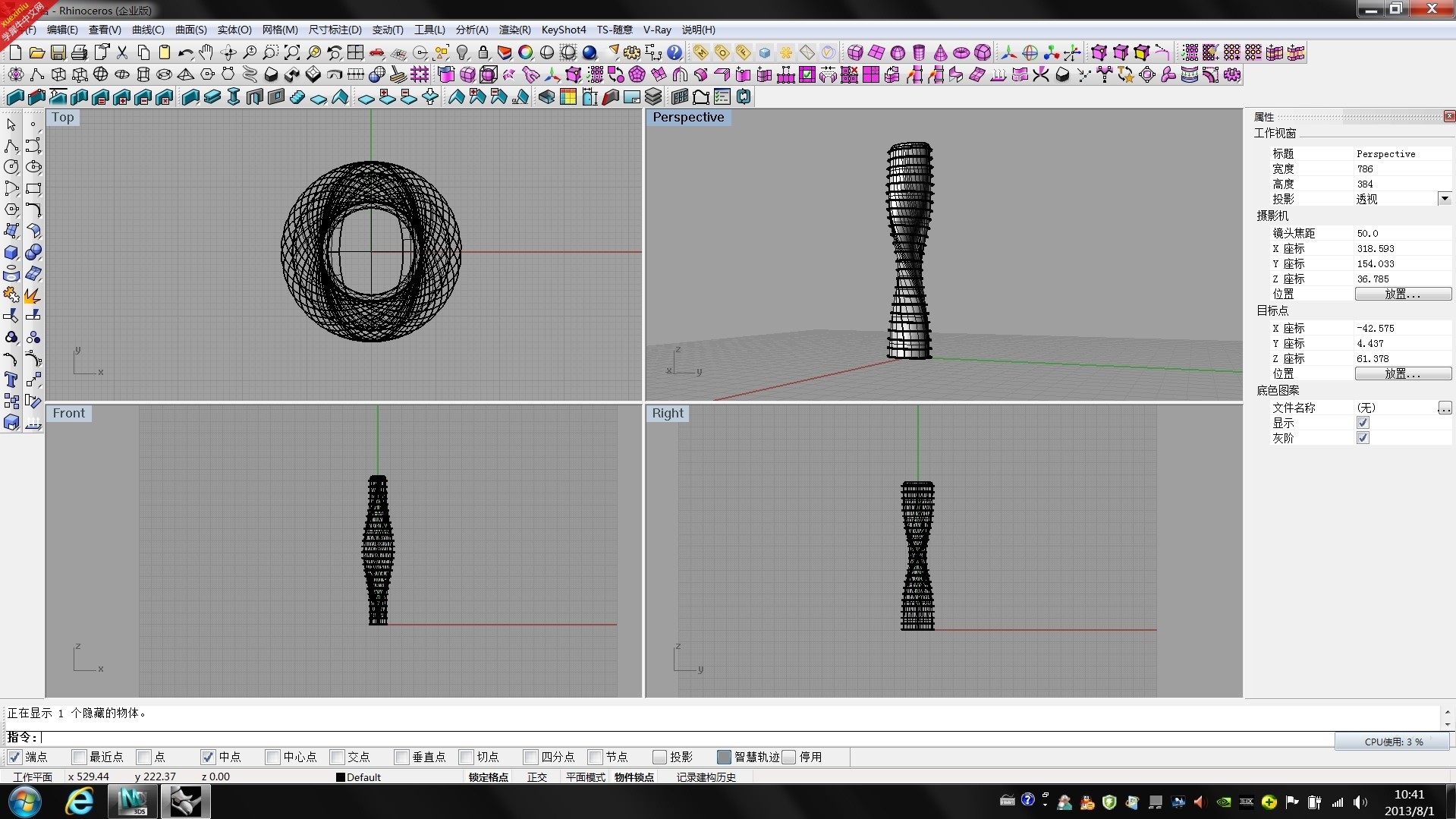Click the Front viewport title label
1456x819 pixels.
(x=69, y=413)
